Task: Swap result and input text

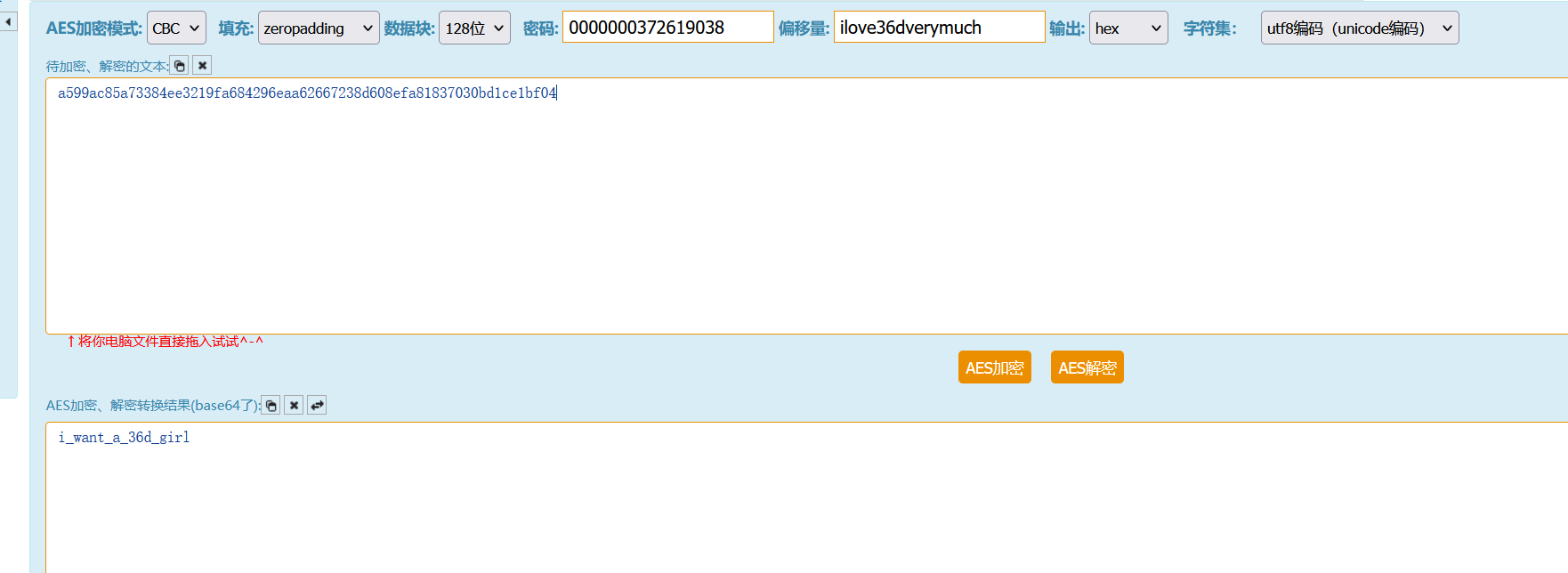Action: pyautogui.click(x=317, y=405)
